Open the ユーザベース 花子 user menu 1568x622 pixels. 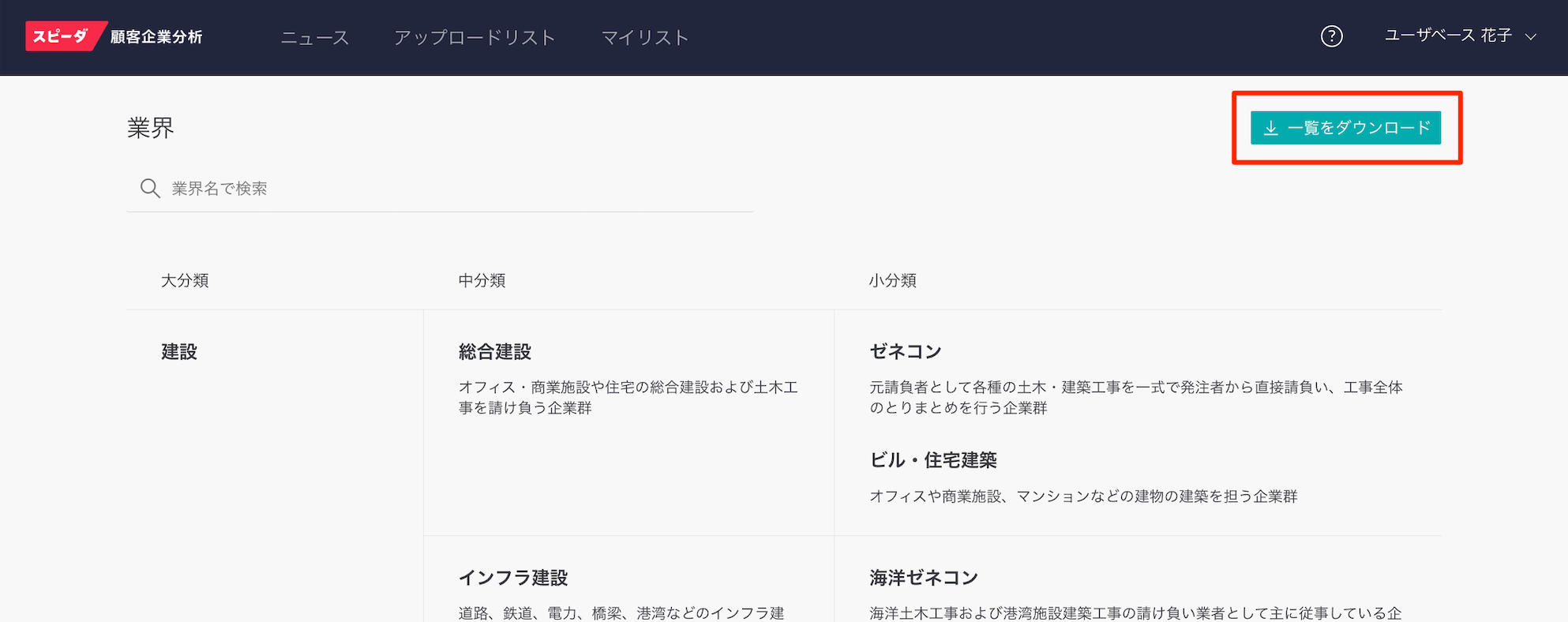coord(1448,36)
